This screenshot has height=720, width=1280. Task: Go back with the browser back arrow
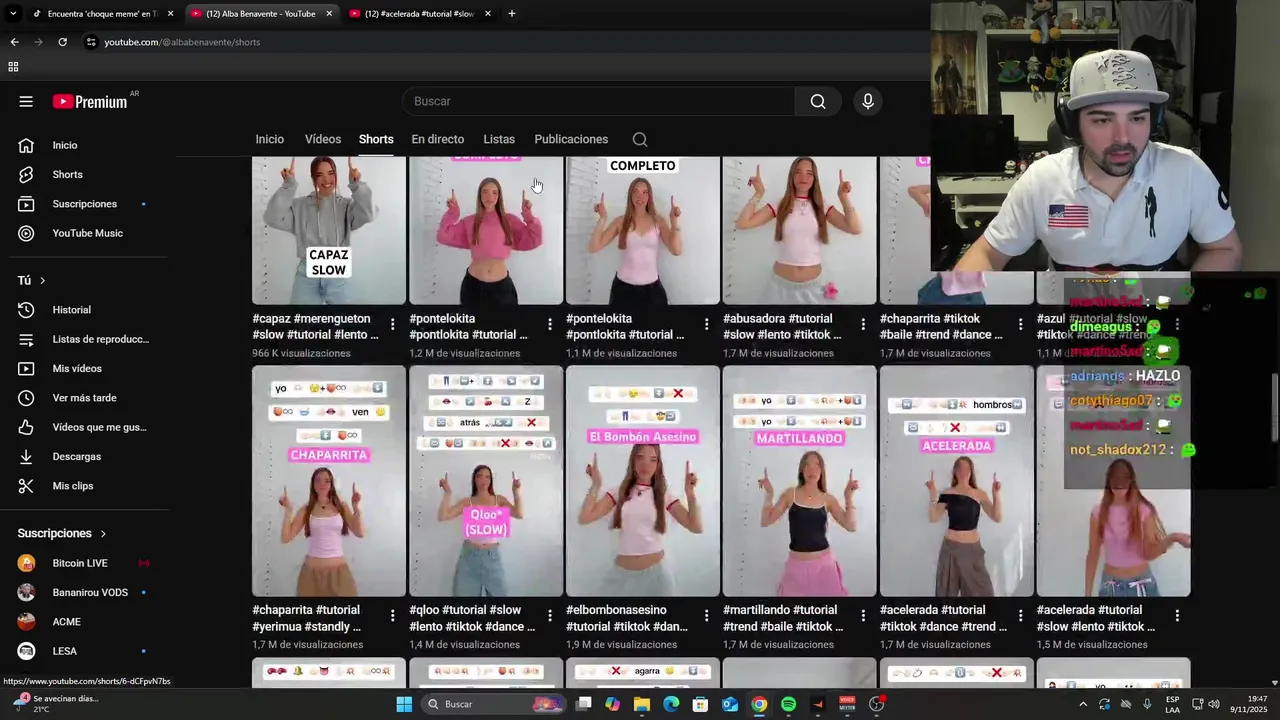click(x=14, y=42)
